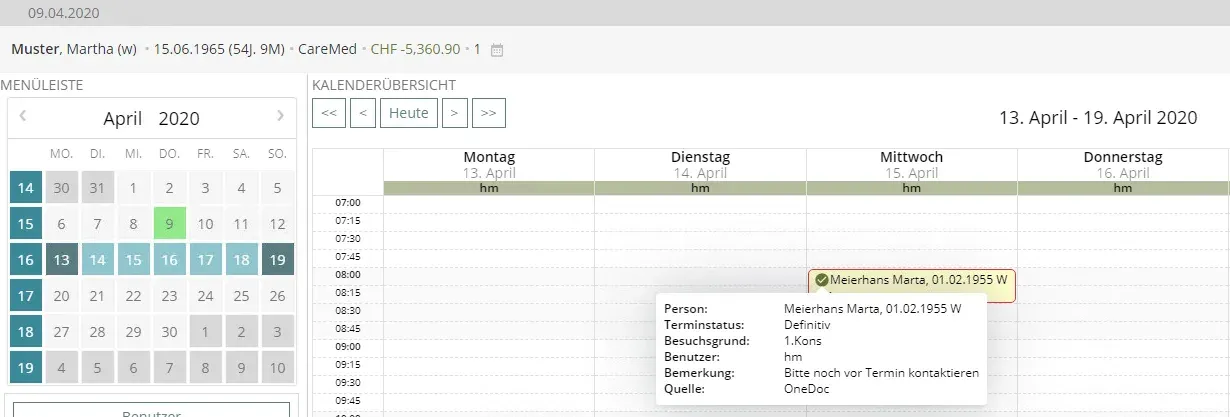Pick April 18 in mini calendar
1230x417 pixels.
tap(242, 260)
